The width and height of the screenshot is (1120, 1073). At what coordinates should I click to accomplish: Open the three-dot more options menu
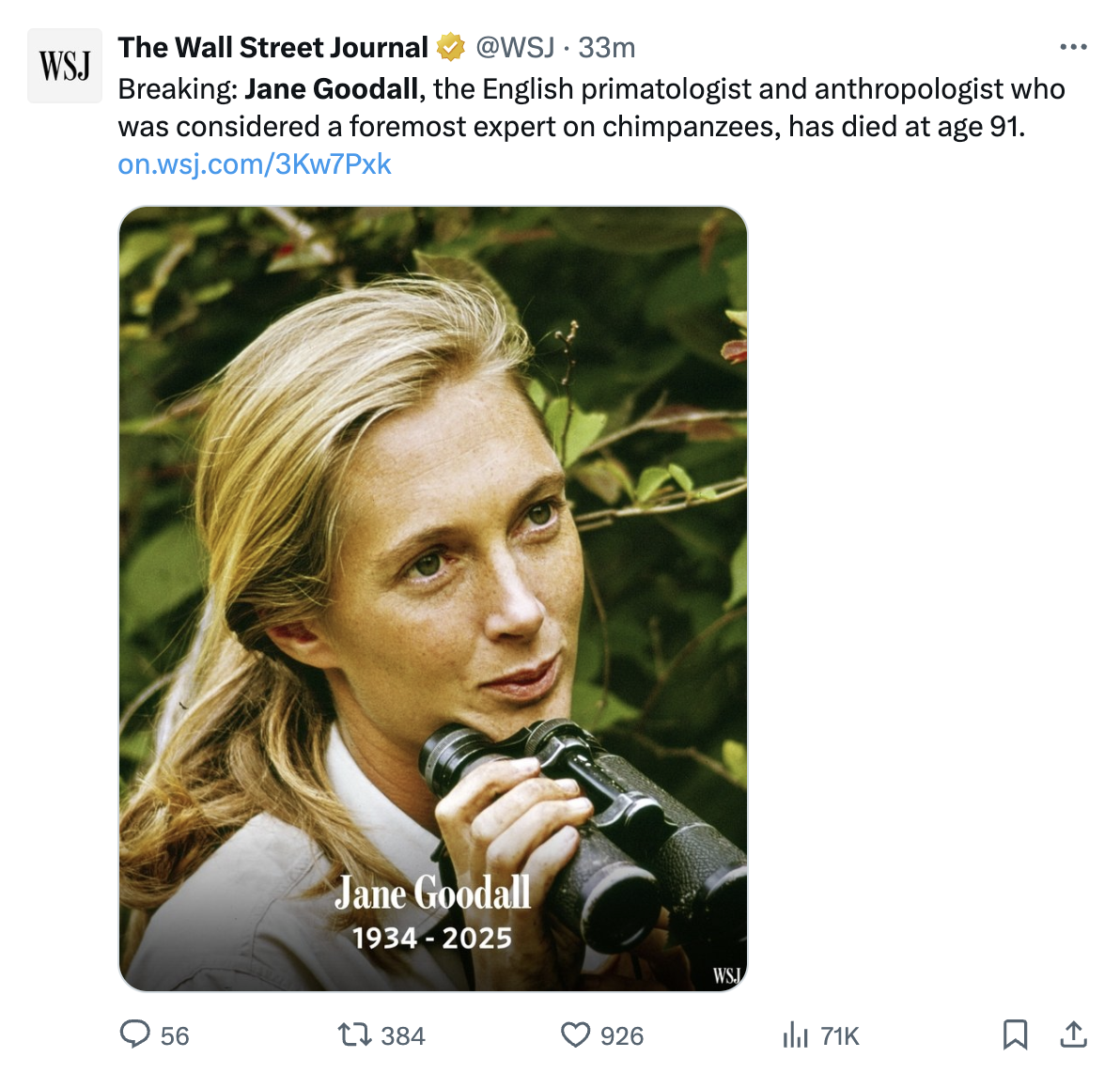point(1073,47)
